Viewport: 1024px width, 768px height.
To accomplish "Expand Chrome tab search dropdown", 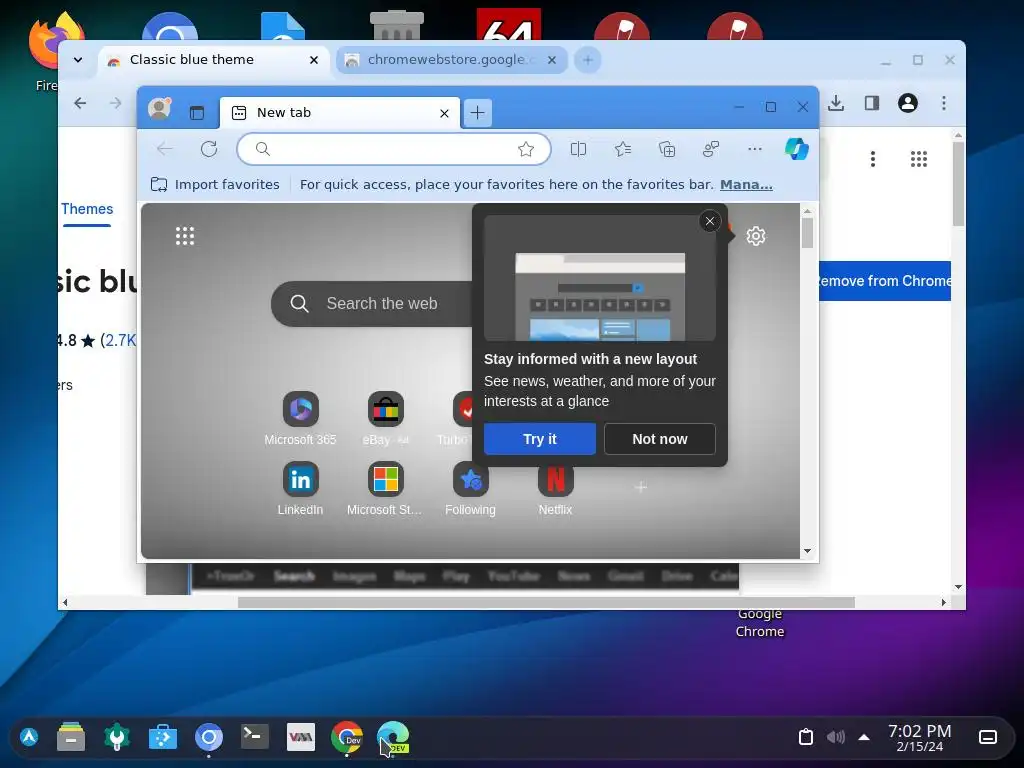I will [78, 60].
